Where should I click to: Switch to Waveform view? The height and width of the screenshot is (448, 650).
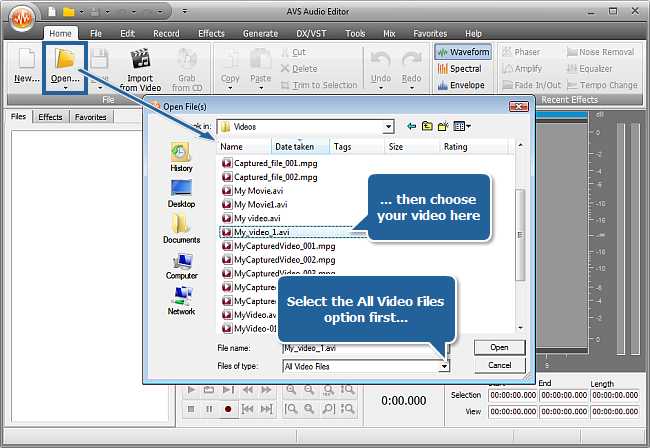click(463, 52)
